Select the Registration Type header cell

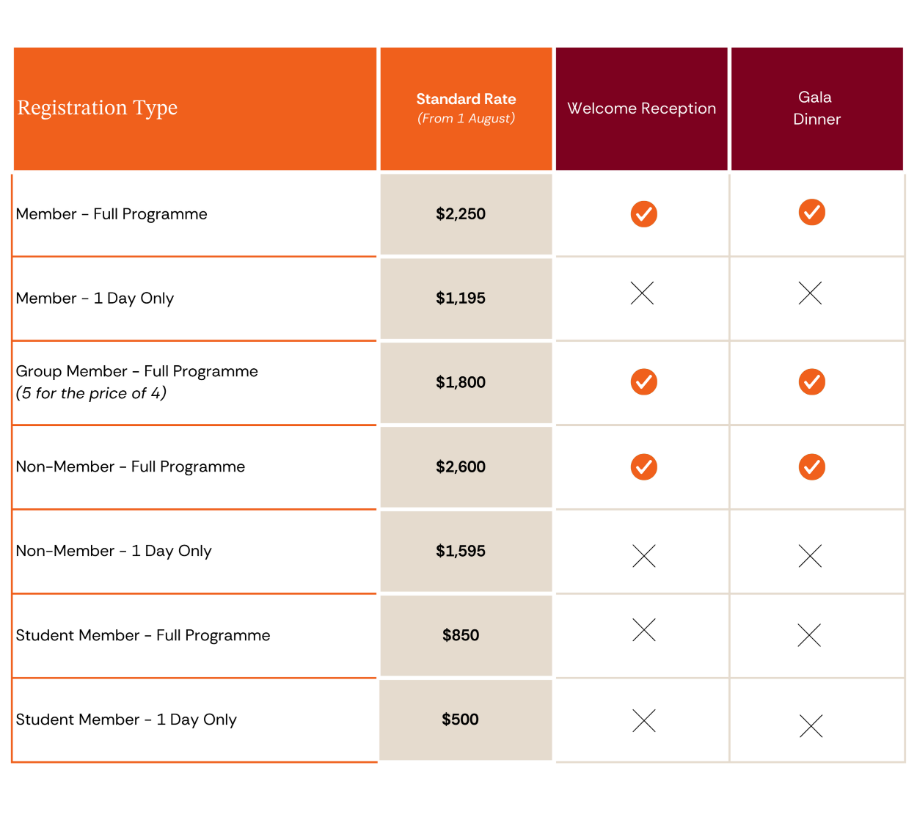(195, 108)
